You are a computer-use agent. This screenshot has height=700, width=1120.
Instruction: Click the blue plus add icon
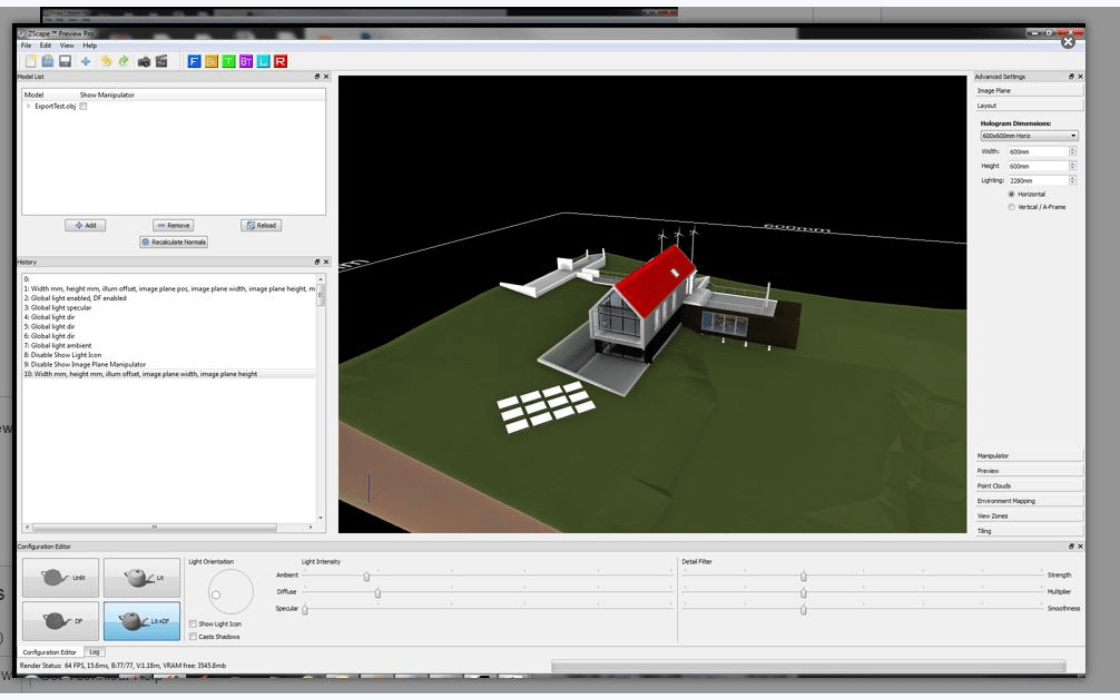pos(86,61)
